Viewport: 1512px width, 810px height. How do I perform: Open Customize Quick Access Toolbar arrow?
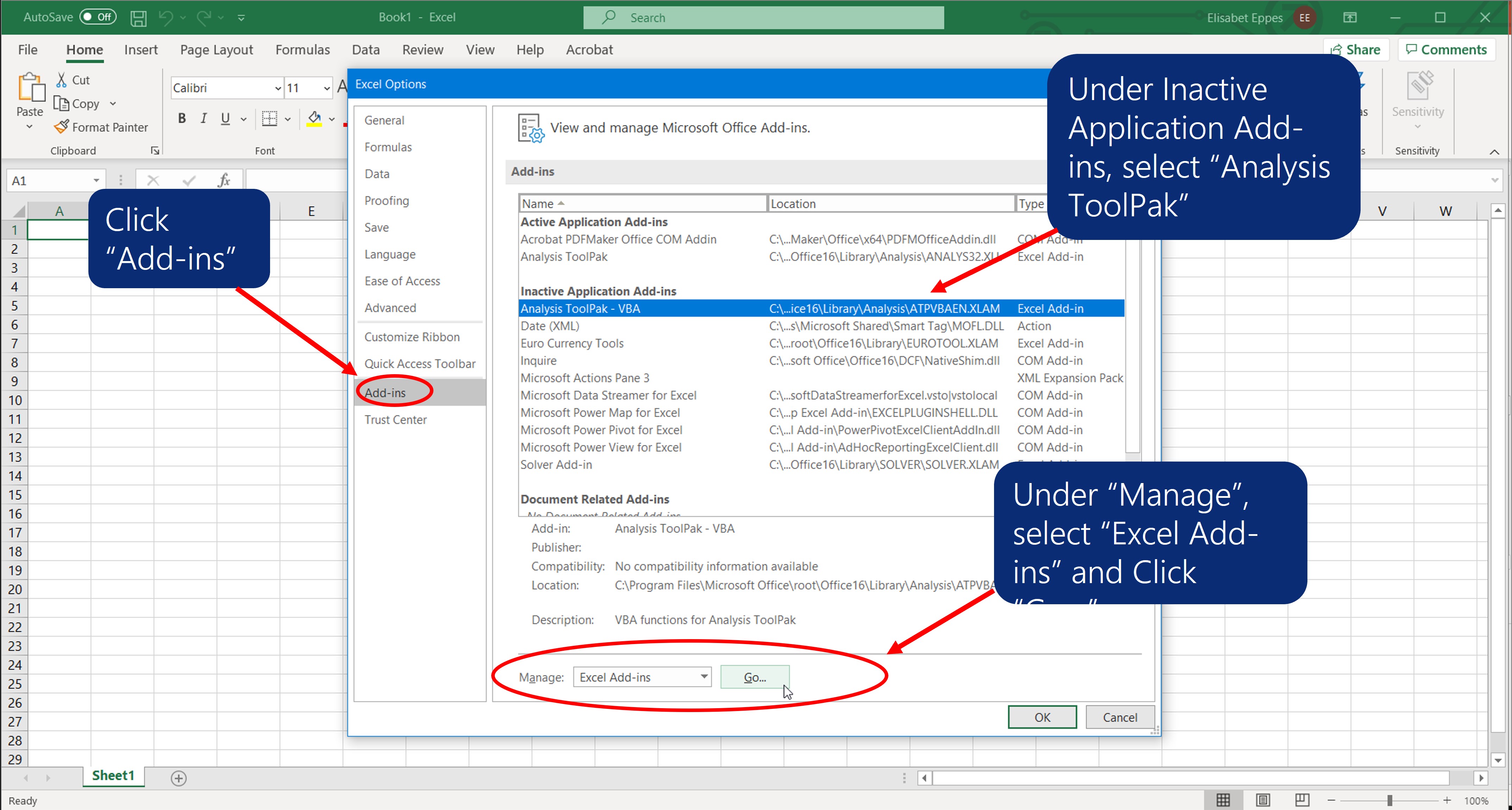(241, 18)
